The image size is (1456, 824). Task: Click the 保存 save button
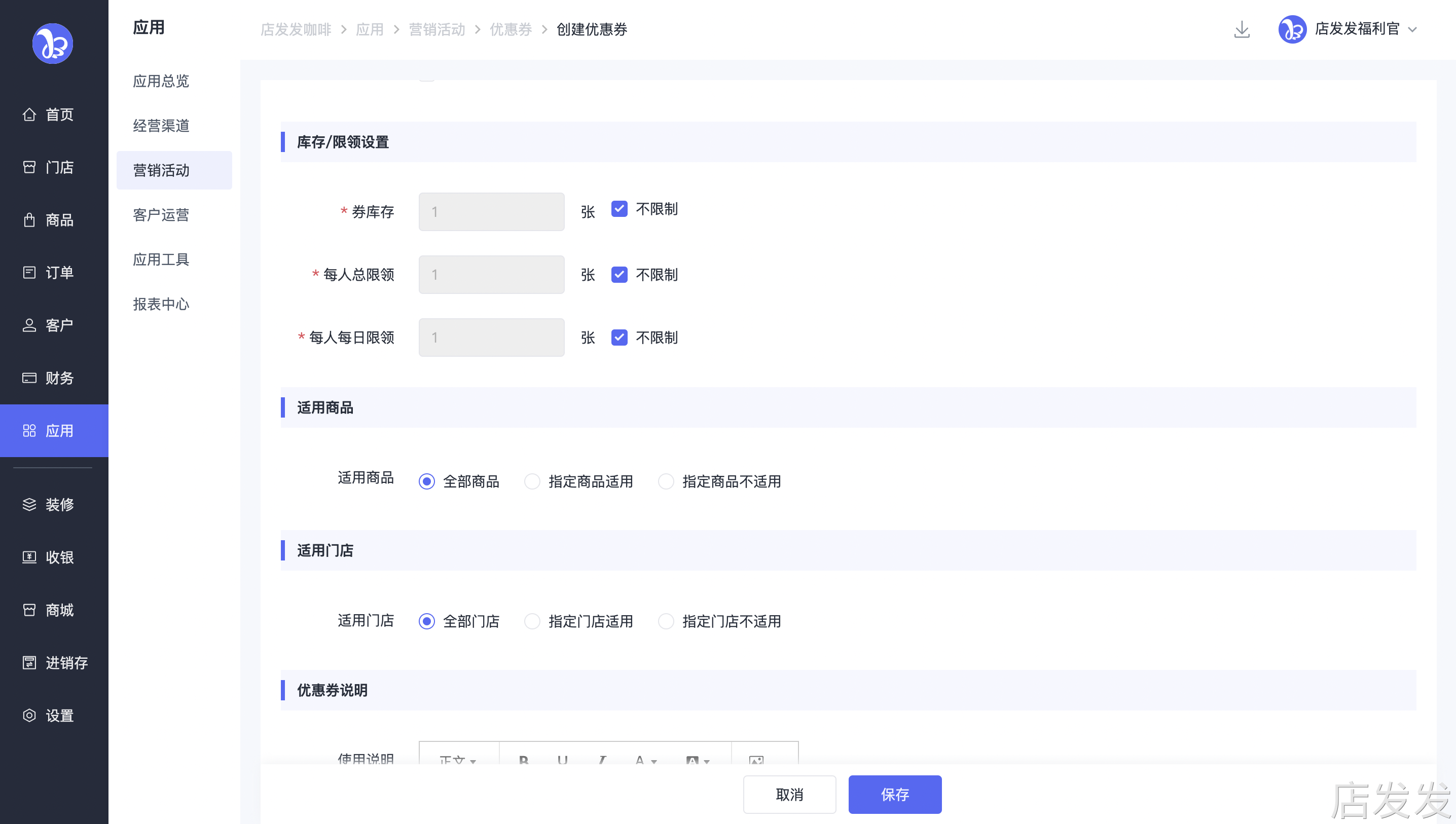[894, 795]
